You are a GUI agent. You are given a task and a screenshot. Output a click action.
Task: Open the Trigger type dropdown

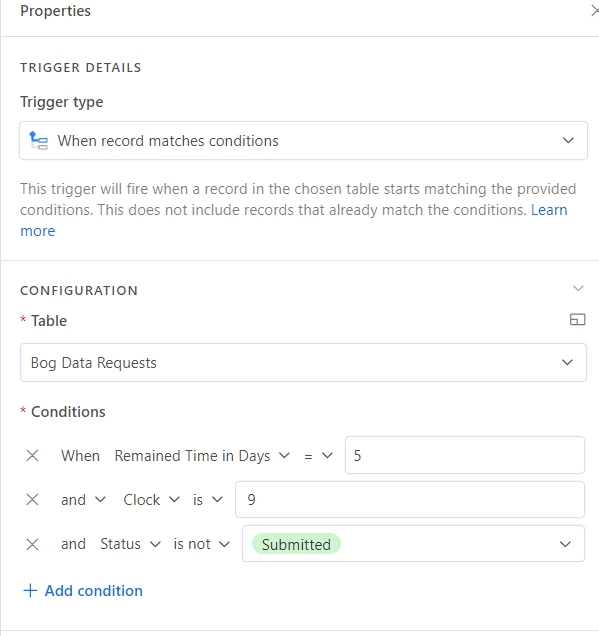(x=303, y=141)
